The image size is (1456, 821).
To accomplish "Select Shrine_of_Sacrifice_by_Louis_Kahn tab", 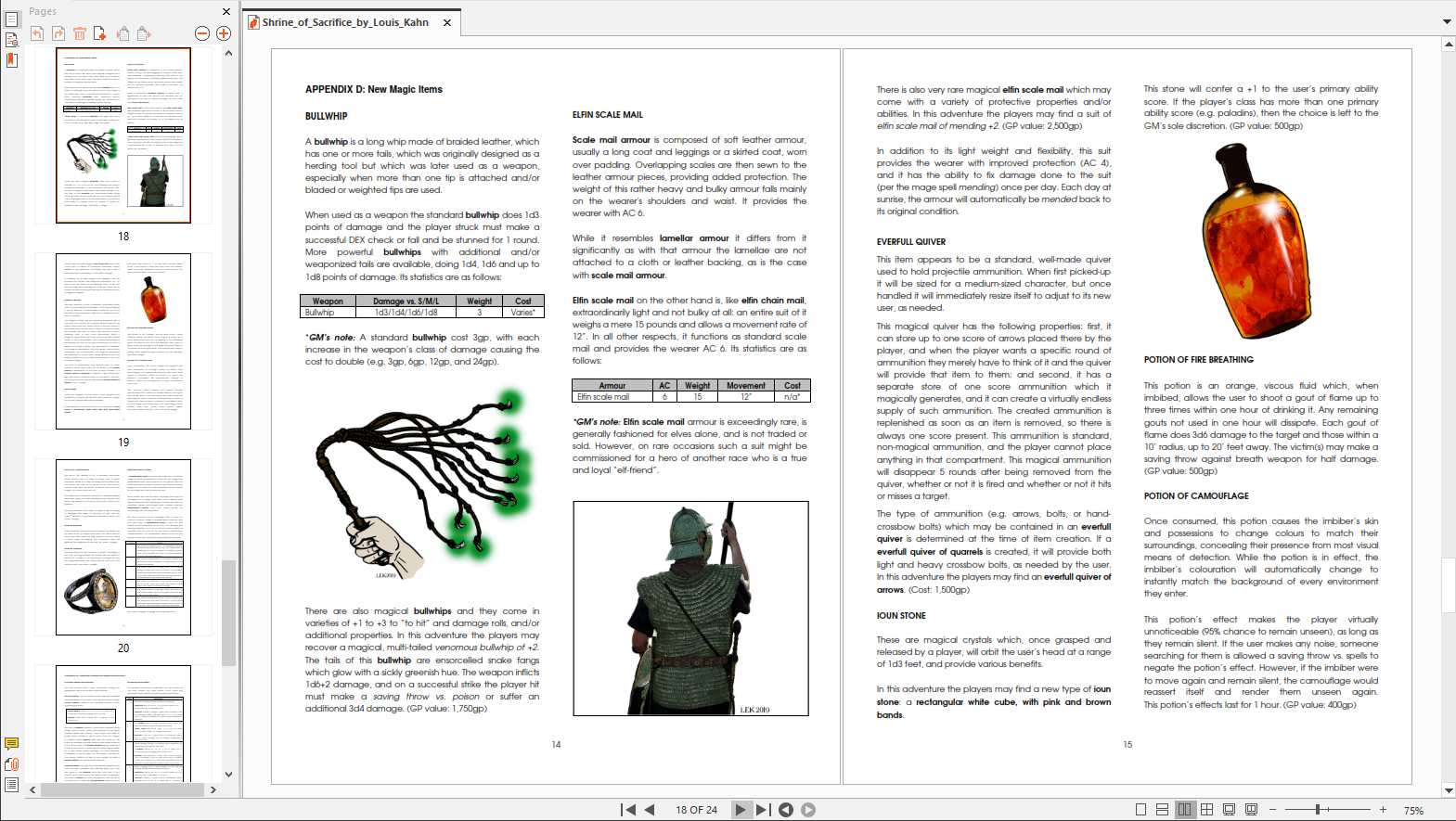I will tap(345, 22).
